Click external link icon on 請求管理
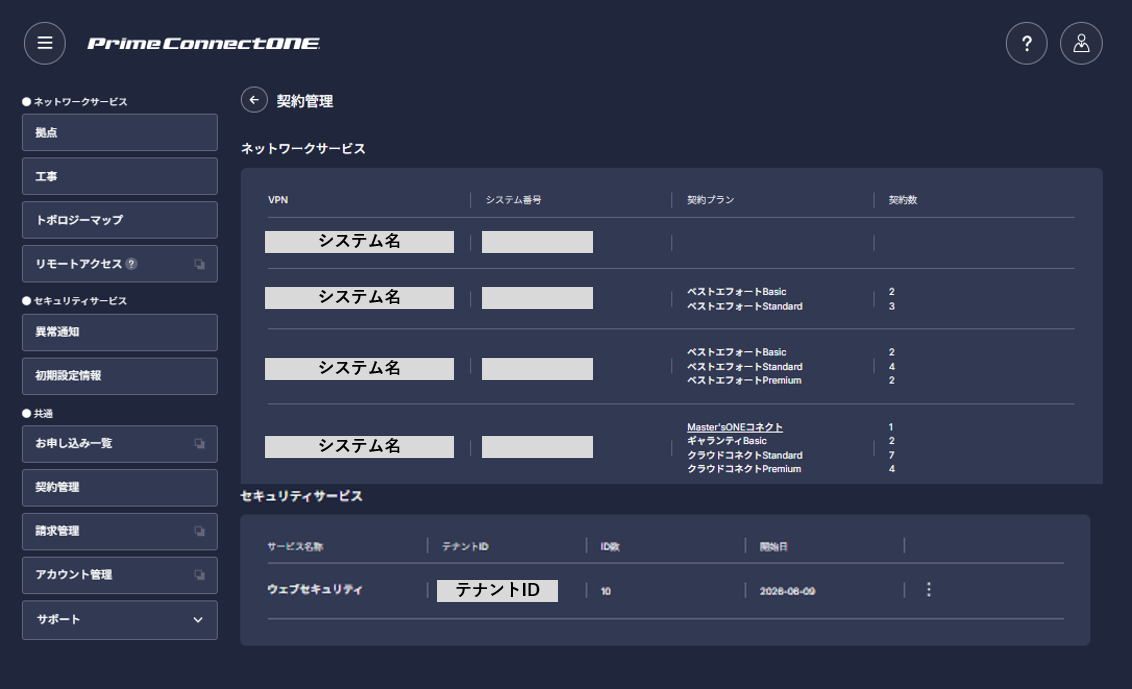The image size is (1132, 689). [x=199, y=531]
